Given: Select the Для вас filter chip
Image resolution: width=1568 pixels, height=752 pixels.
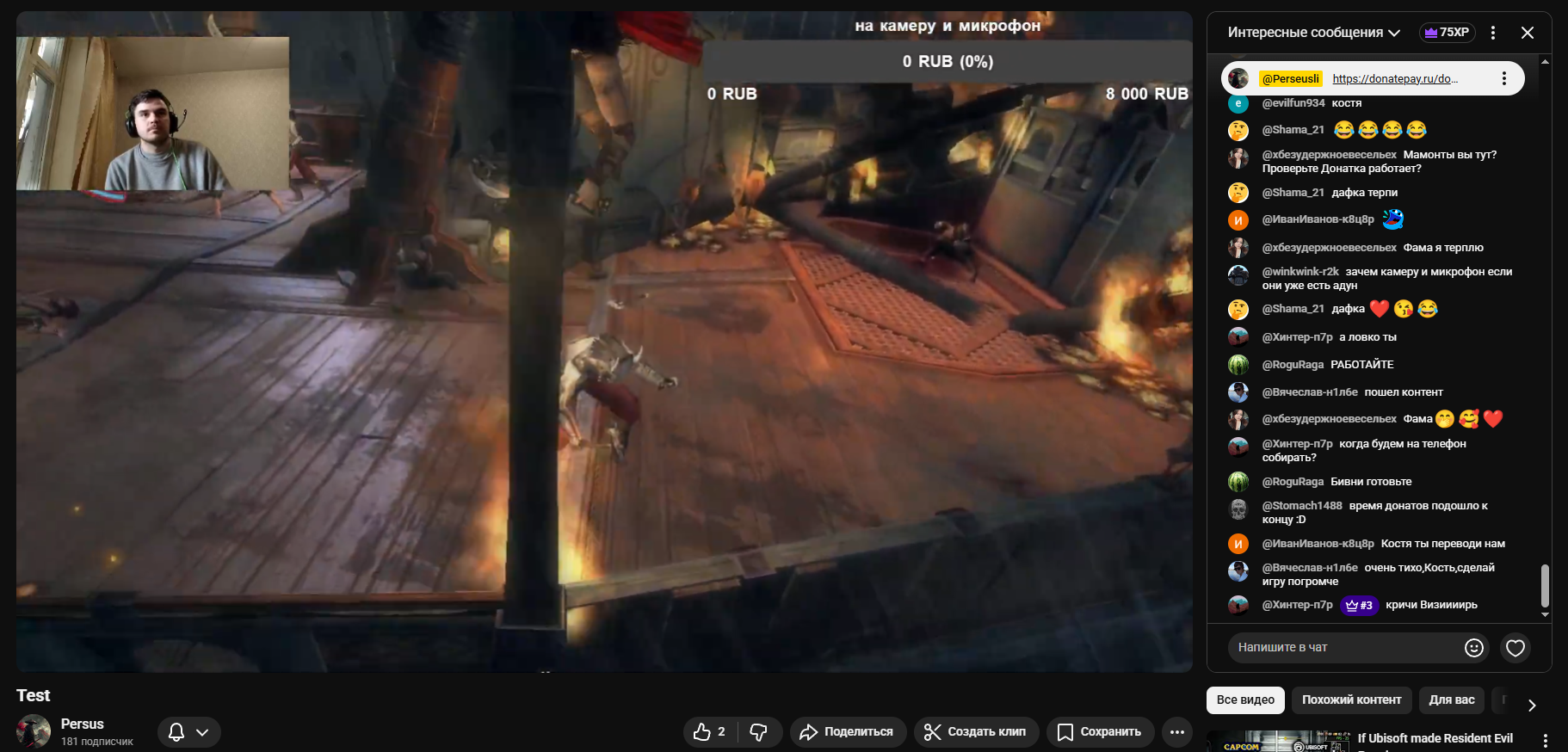Looking at the screenshot, I should 1452,700.
